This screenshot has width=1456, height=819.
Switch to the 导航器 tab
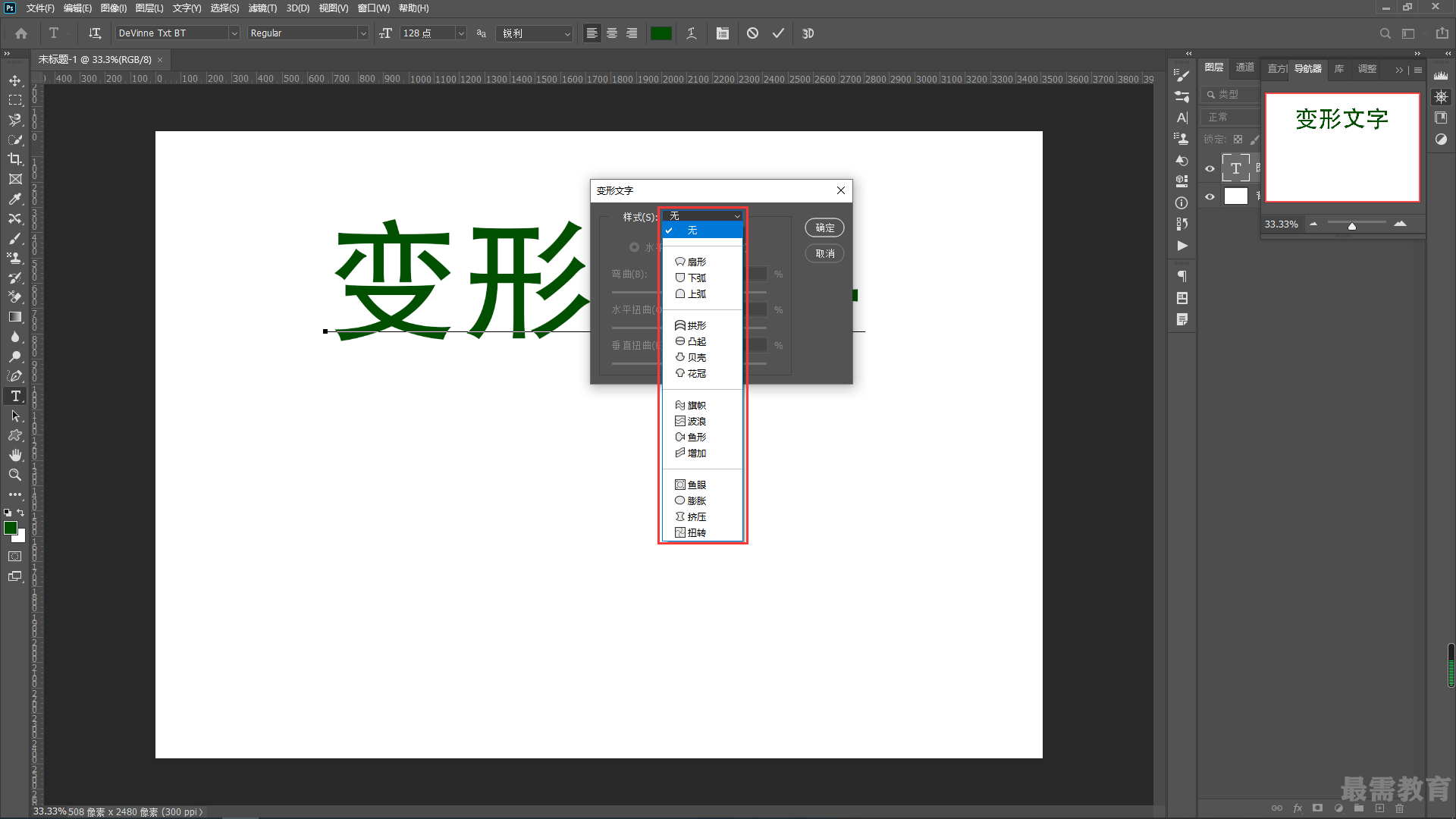point(1307,68)
